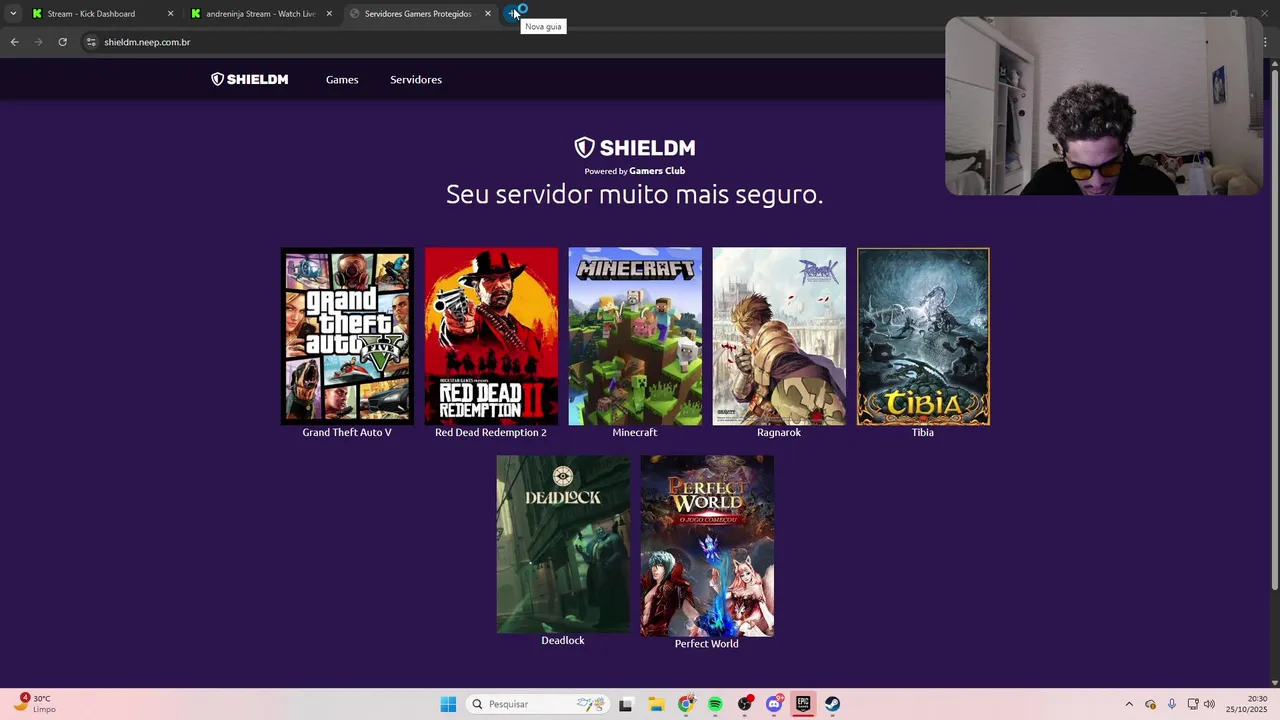Click the 'Powered by Gamers Club' text
This screenshot has height=720, width=1280.
[x=635, y=171]
